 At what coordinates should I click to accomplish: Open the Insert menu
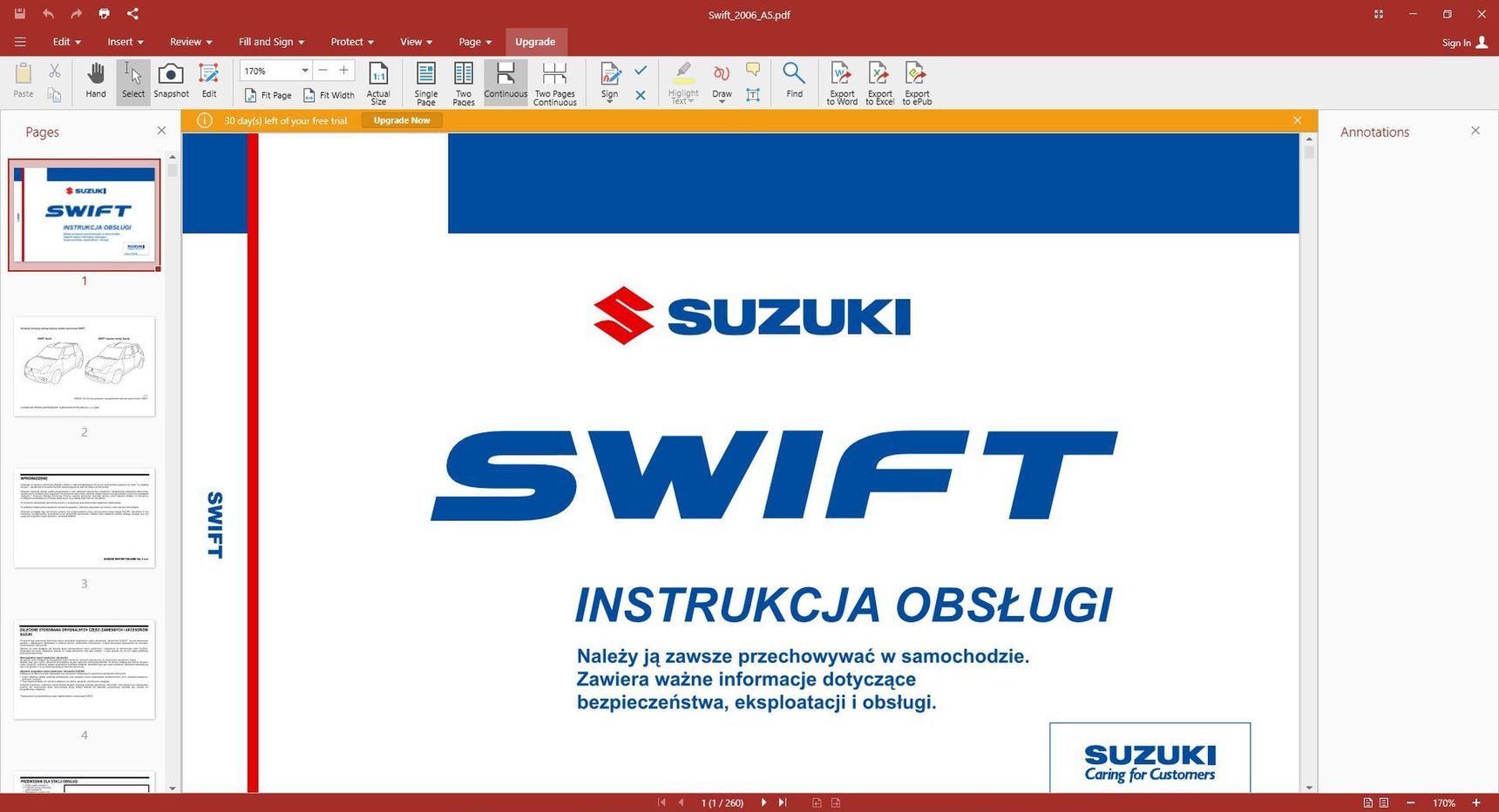(x=125, y=42)
